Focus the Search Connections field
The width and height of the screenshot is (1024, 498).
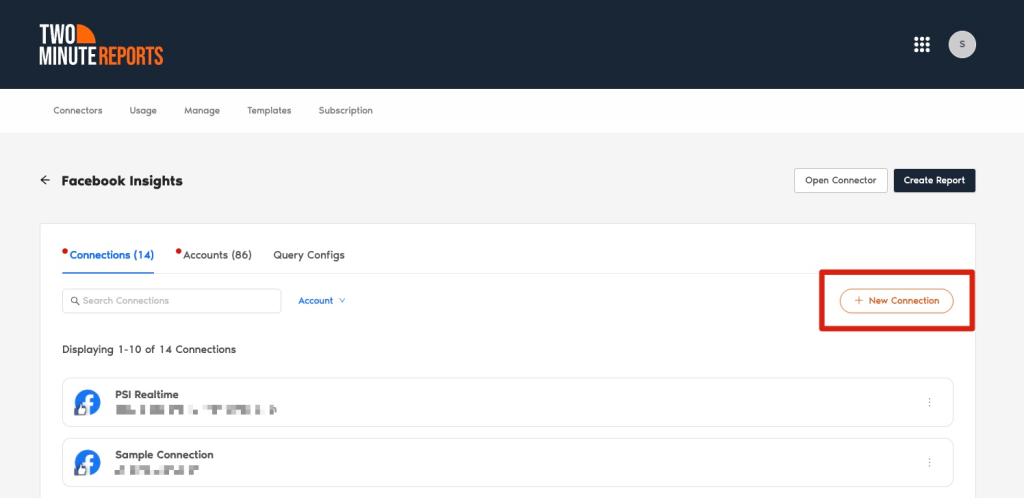[x=172, y=301]
